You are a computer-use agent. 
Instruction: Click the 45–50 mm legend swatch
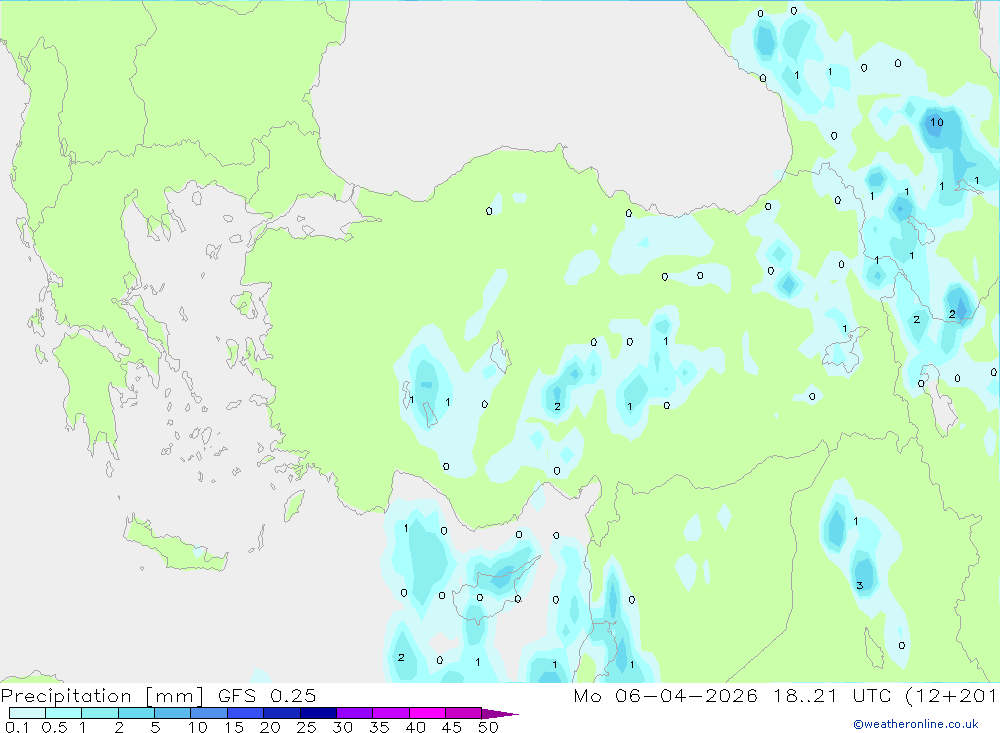464,713
